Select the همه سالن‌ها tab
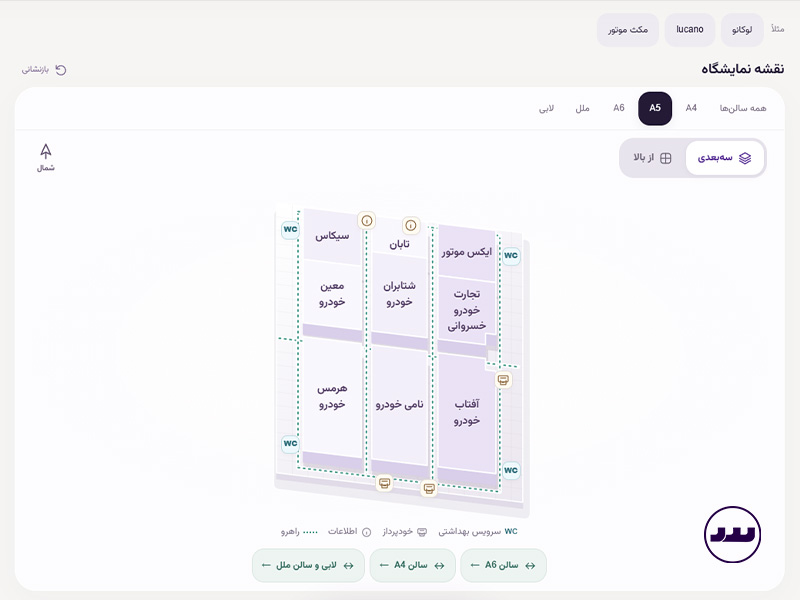This screenshot has width=800, height=600. [743, 108]
